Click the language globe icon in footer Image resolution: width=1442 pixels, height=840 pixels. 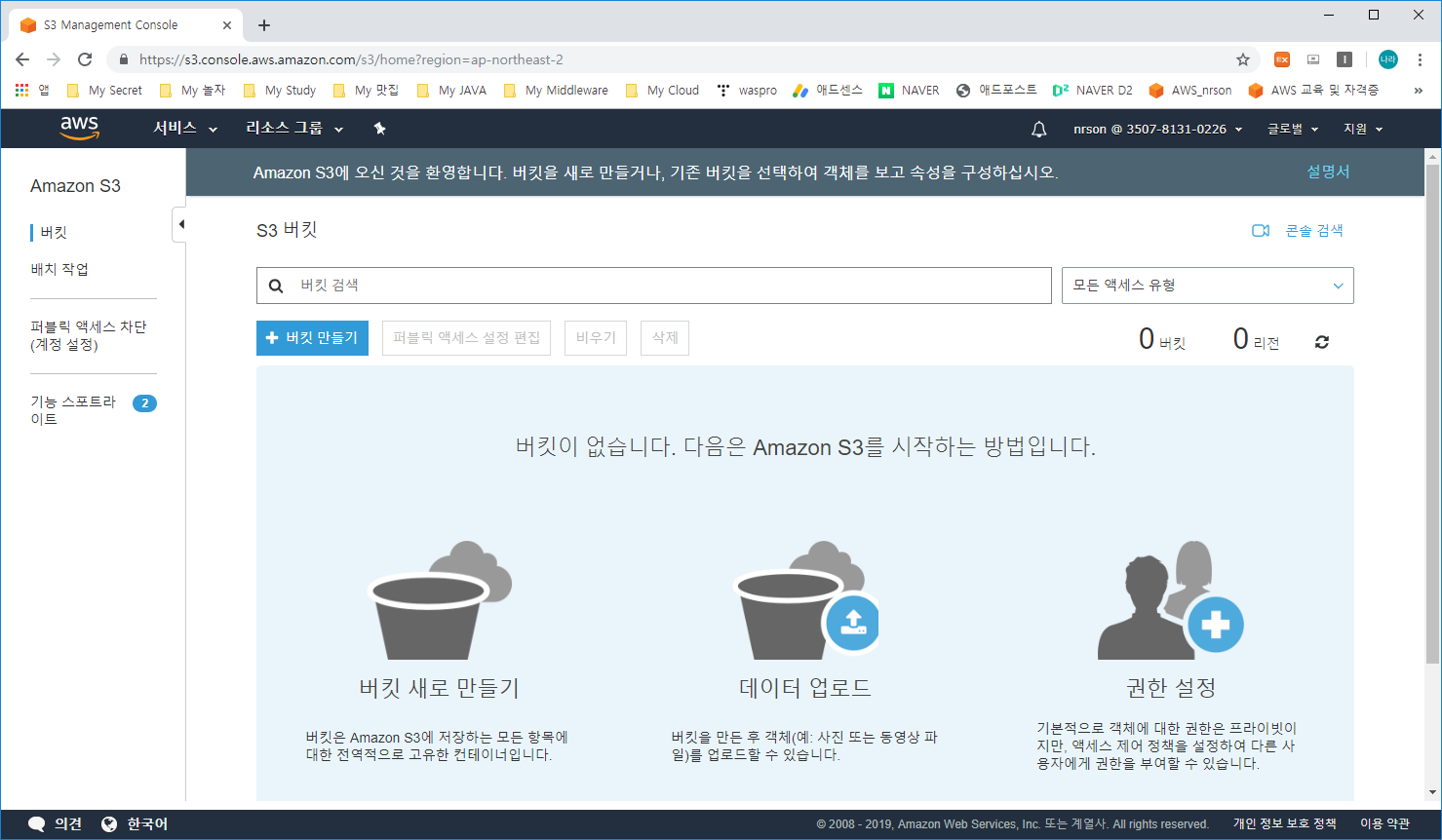(109, 824)
